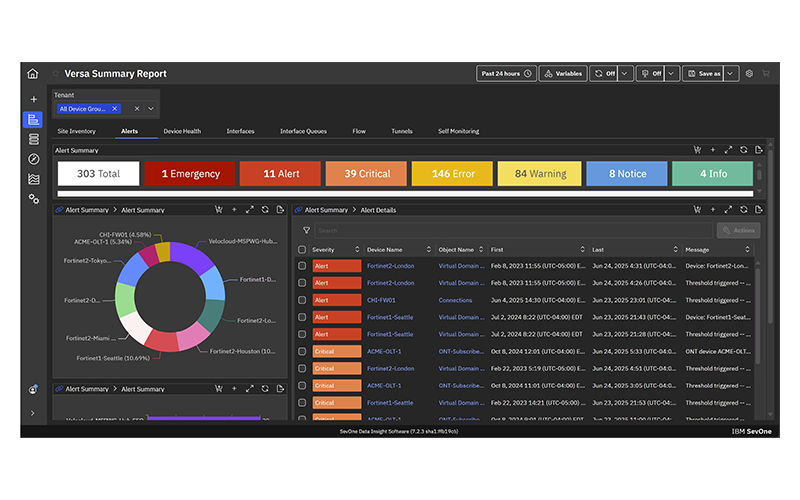This screenshot has width=800, height=500.
Task: Check the Fortinet1-Seattle Critical row
Action: tap(302, 403)
